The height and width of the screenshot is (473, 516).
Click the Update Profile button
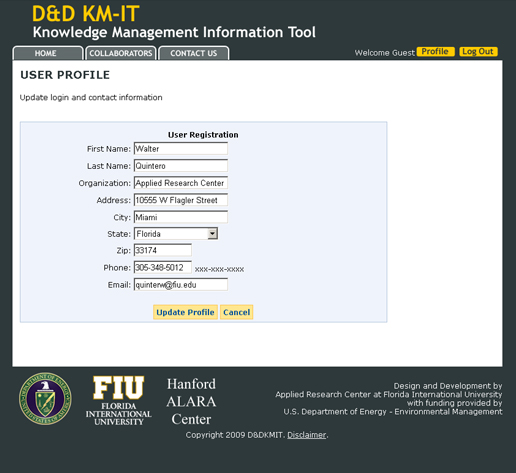185,312
